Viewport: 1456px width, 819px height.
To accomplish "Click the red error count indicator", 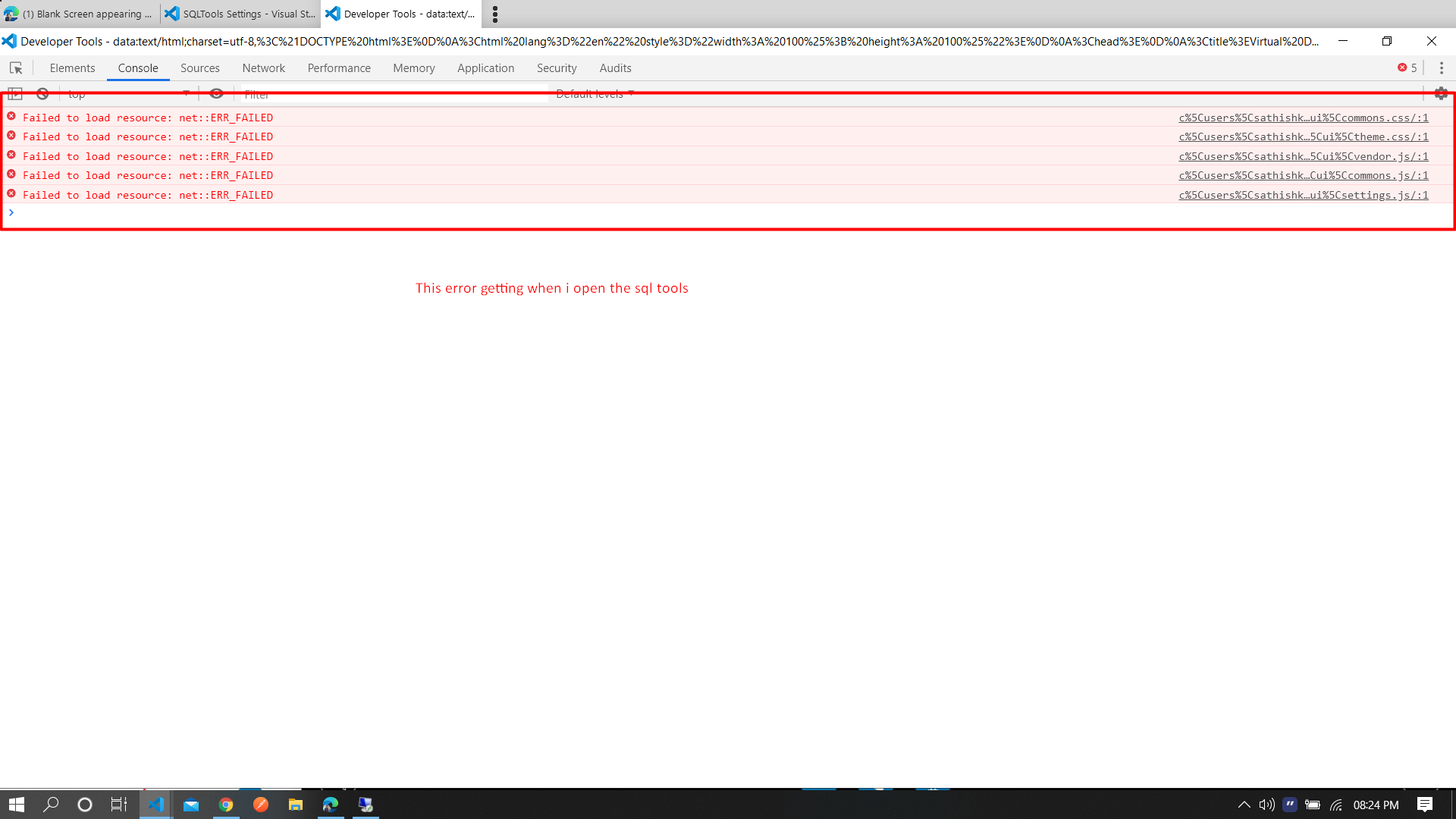I will point(1407,68).
